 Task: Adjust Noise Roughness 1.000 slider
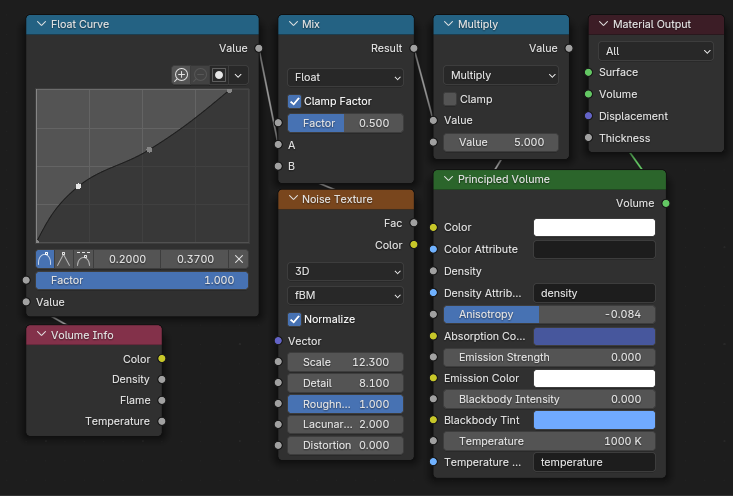[x=345, y=404]
